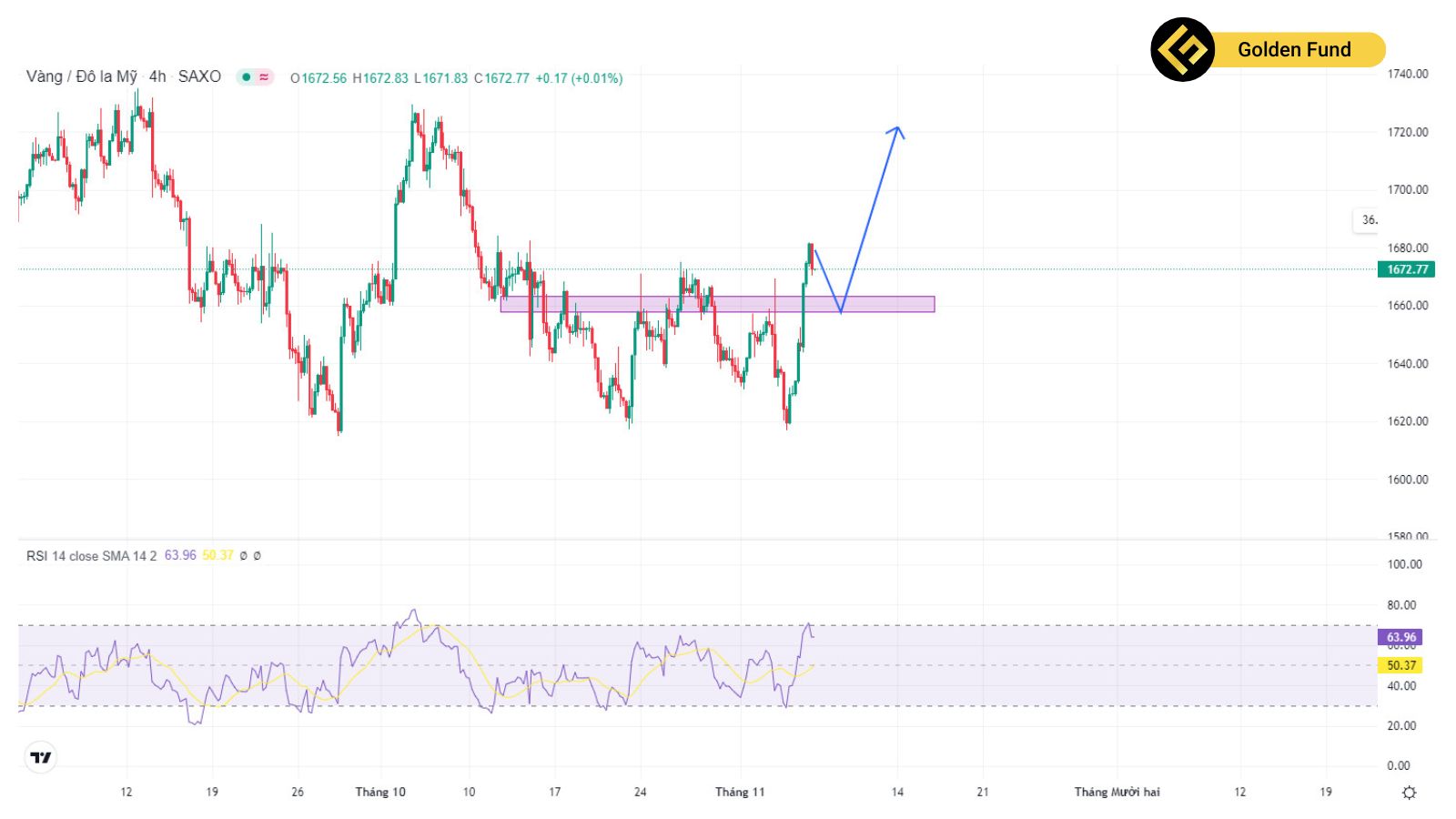Click the 20.00 RSI axis label
1456x819 pixels.
point(1401,725)
